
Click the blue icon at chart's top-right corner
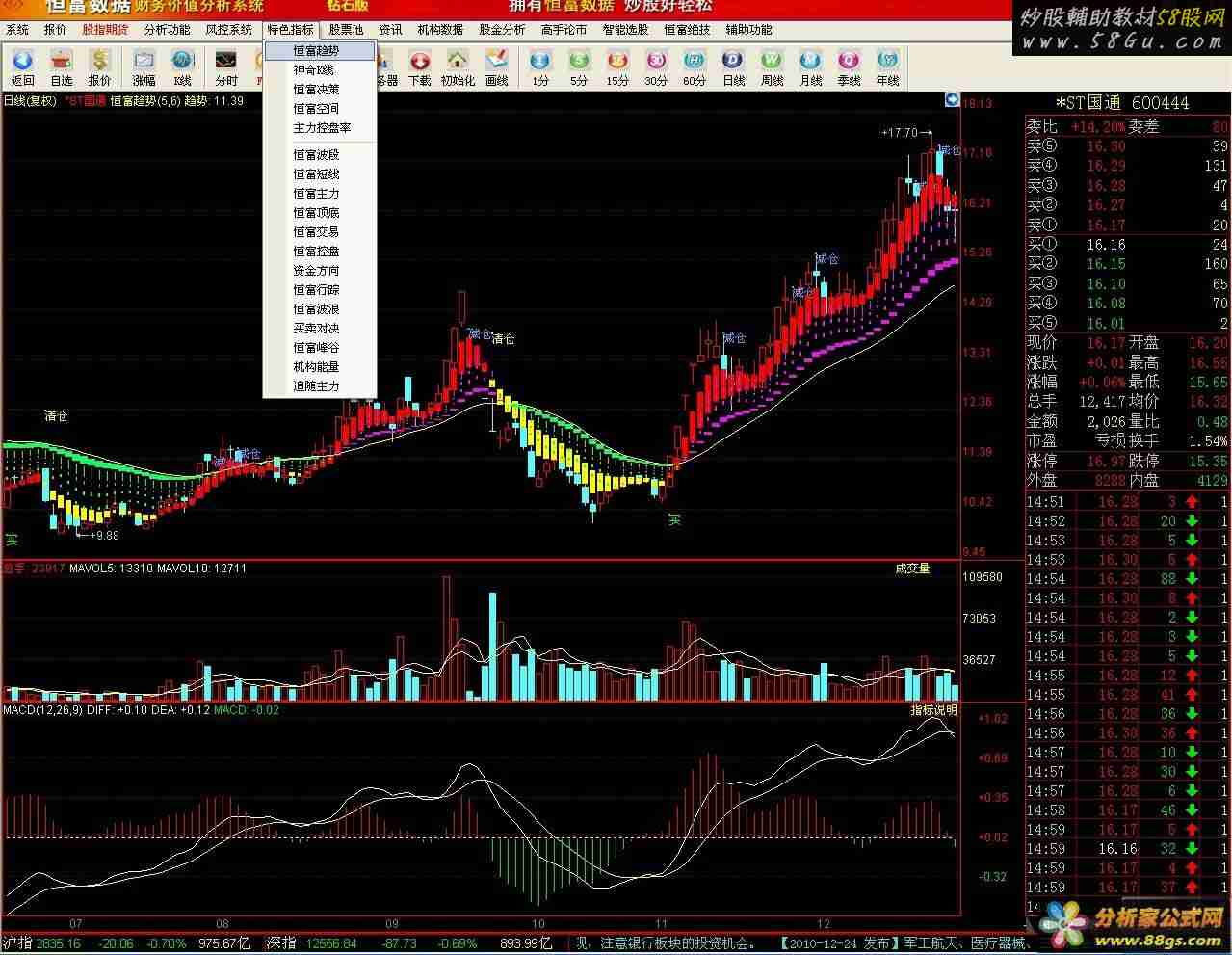pyautogui.click(x=952, y=99)
